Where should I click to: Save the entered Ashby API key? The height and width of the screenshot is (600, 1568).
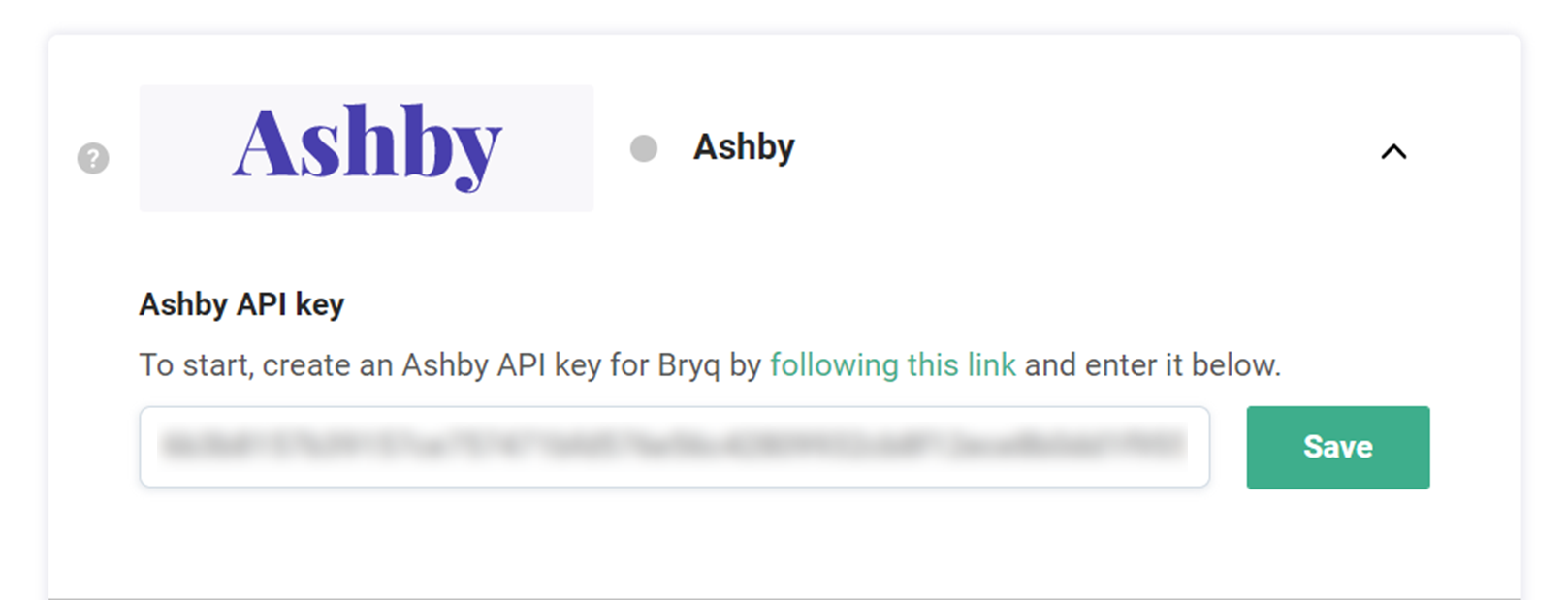[1337, 447]
